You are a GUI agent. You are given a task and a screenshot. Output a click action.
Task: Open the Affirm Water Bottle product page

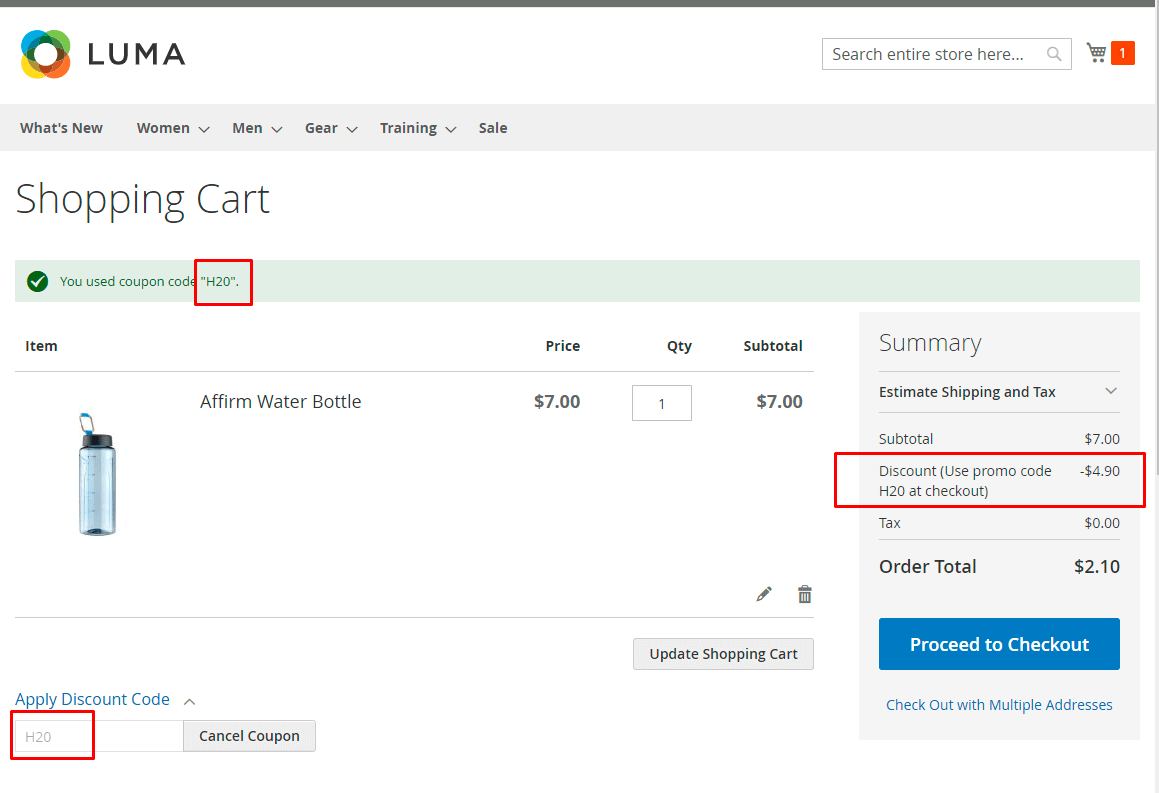point(281,401)
